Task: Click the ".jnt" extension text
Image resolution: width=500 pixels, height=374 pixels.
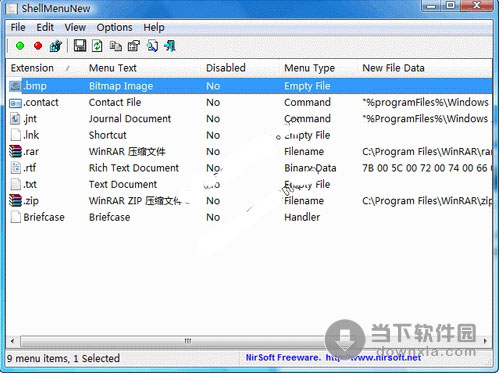Action: click(x=30, y=119)
